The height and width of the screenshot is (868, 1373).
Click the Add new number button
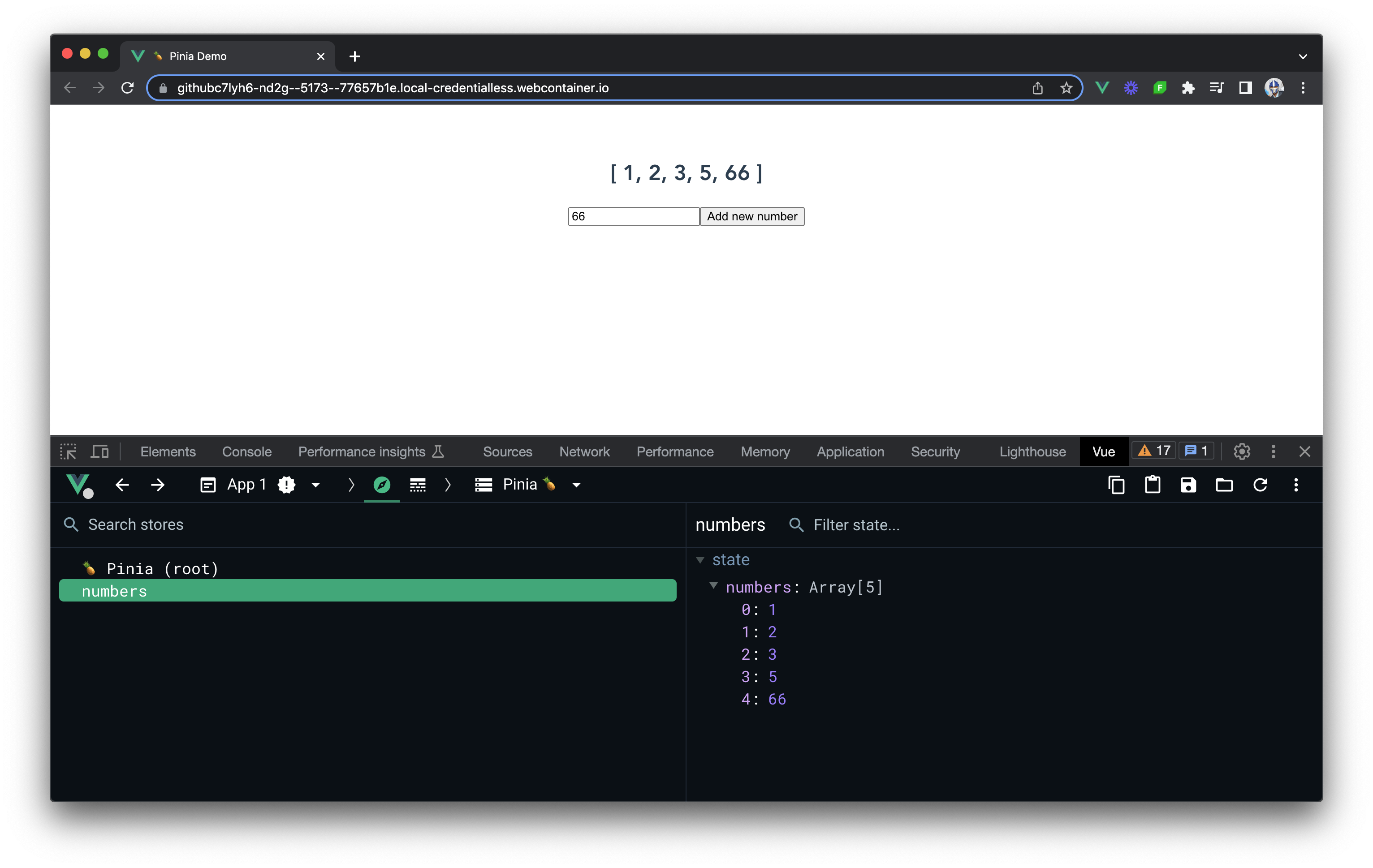[751, 216]
